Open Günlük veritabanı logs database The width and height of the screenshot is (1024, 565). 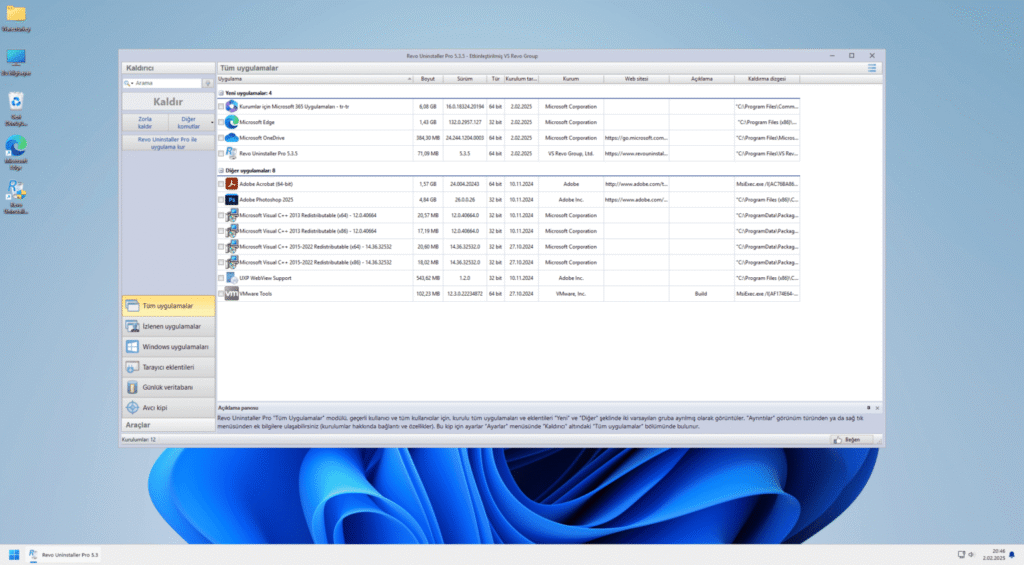point(168,387)
